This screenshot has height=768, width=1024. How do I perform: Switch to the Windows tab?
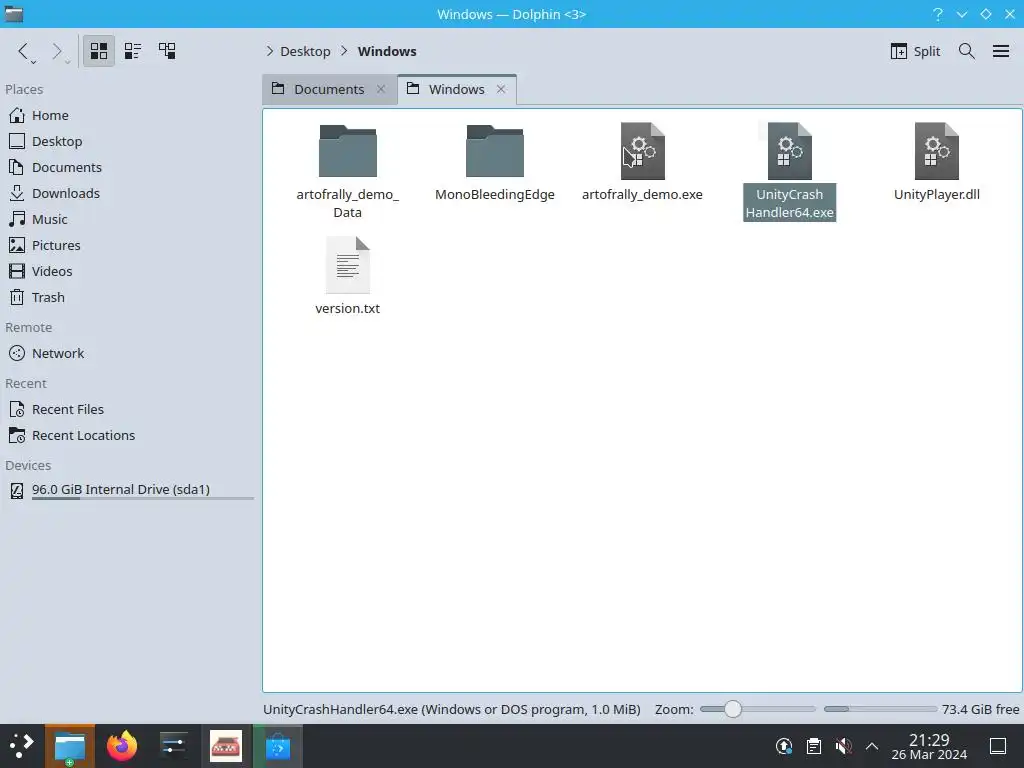(x=456, y=89)
